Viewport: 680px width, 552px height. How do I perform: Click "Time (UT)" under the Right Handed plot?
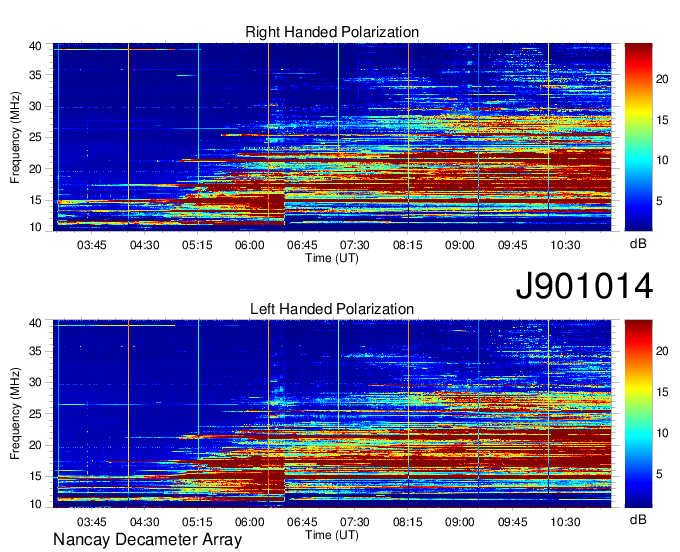coord(332,258)
